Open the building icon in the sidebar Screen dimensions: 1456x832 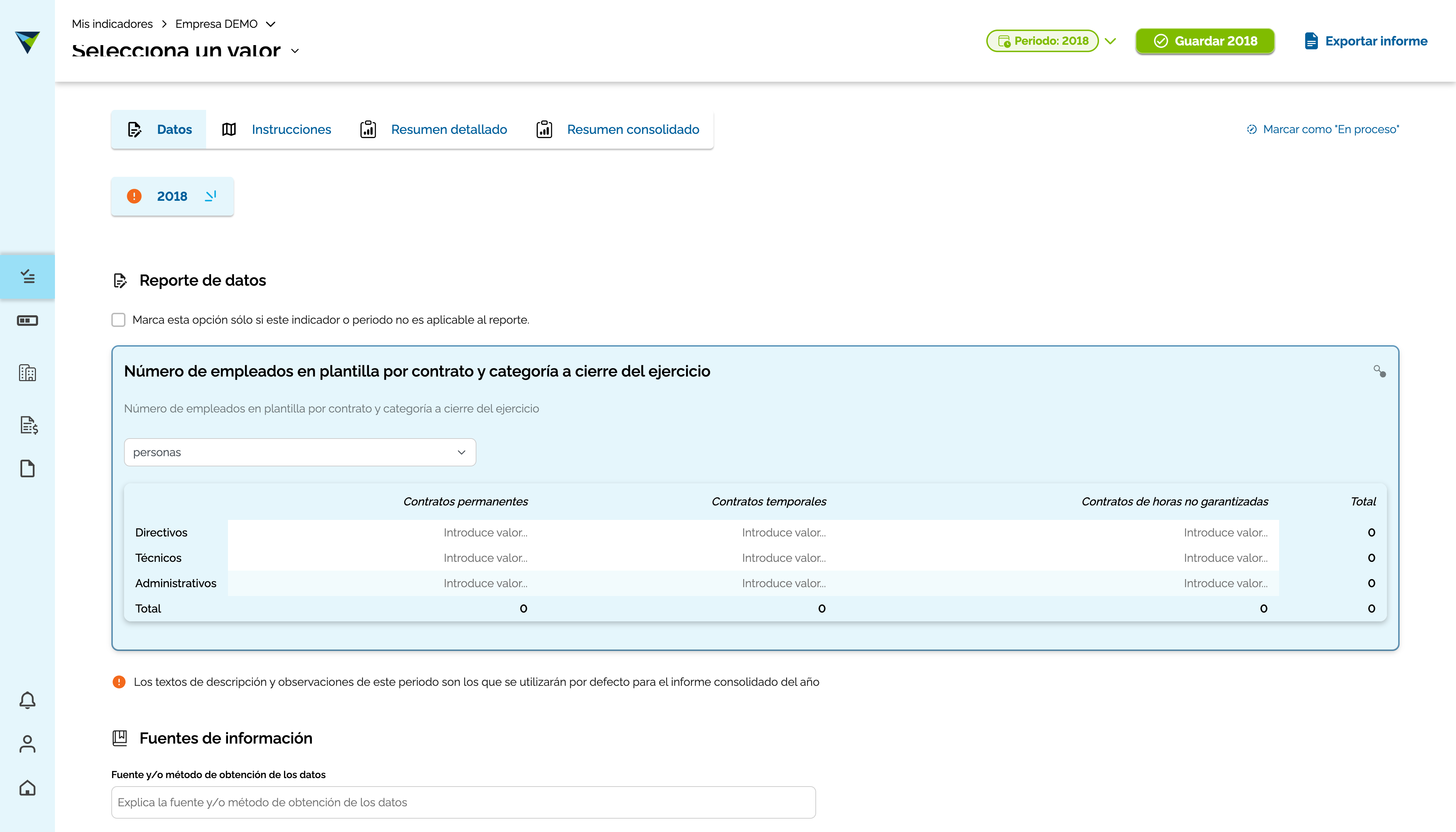coord(27,373)
